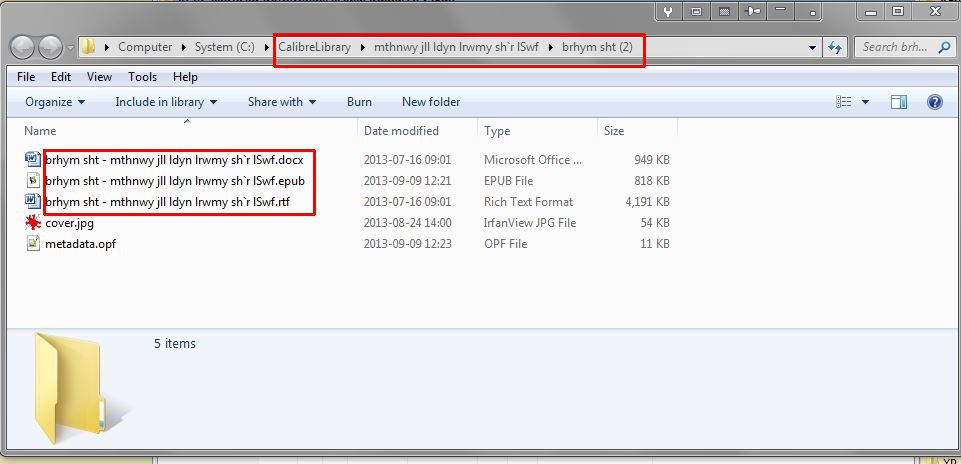The width and height of the screenshot is (961, 464).
Task: Click the small-square send-to-tray title bar button
Action: point(813,11)
